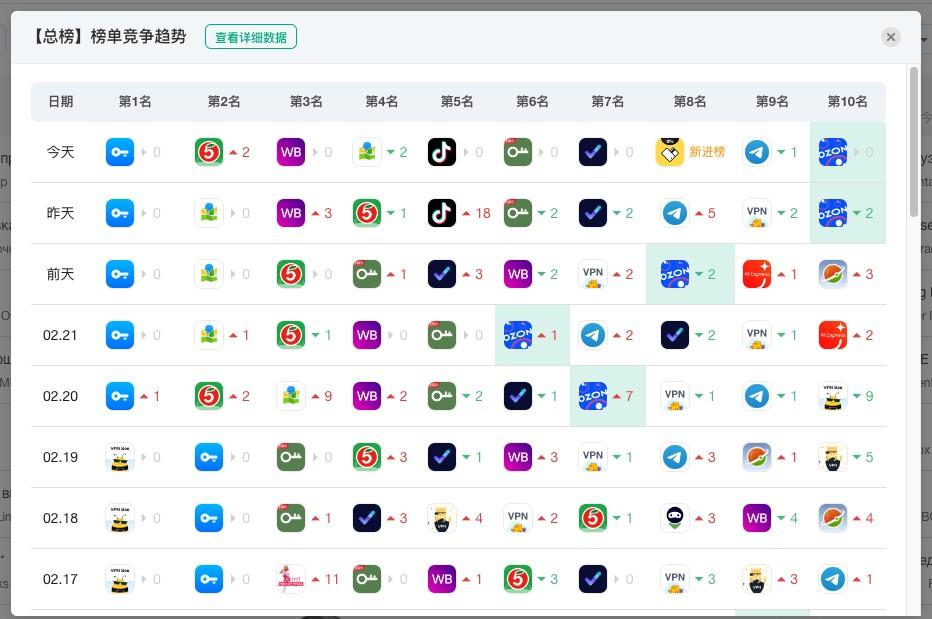Viewport: 932px width, 619px height.
Task: Click the Pyaterochka app in today's second place
Action: pos(209,152)
